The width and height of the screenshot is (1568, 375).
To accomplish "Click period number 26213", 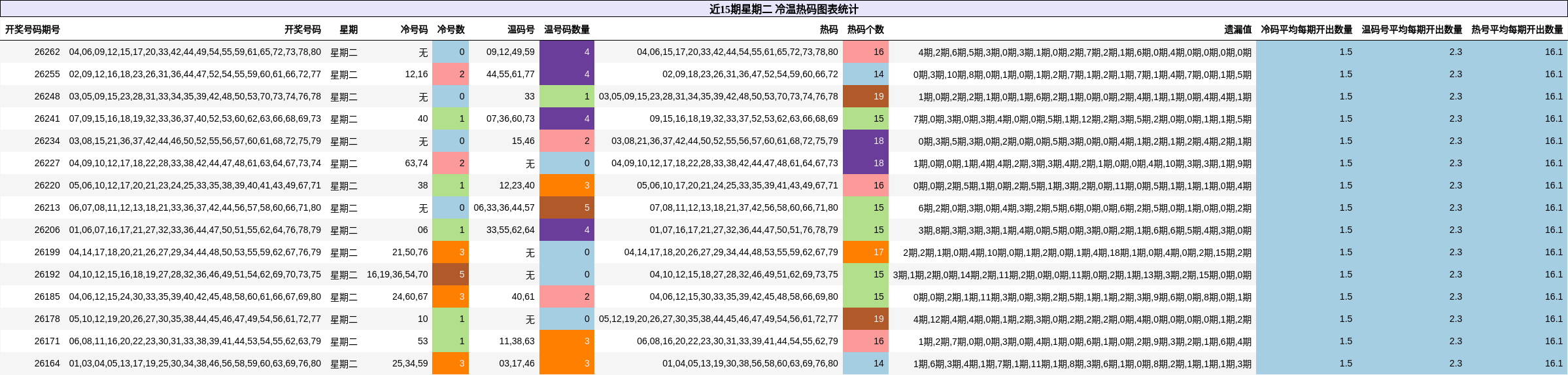I will tap(47, 207).
